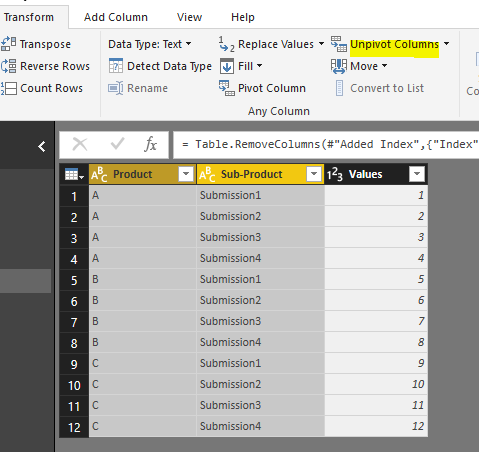The image size is (479, 452).
Task: Click Submission1 cell in row 1
Action: pos(261,195)
